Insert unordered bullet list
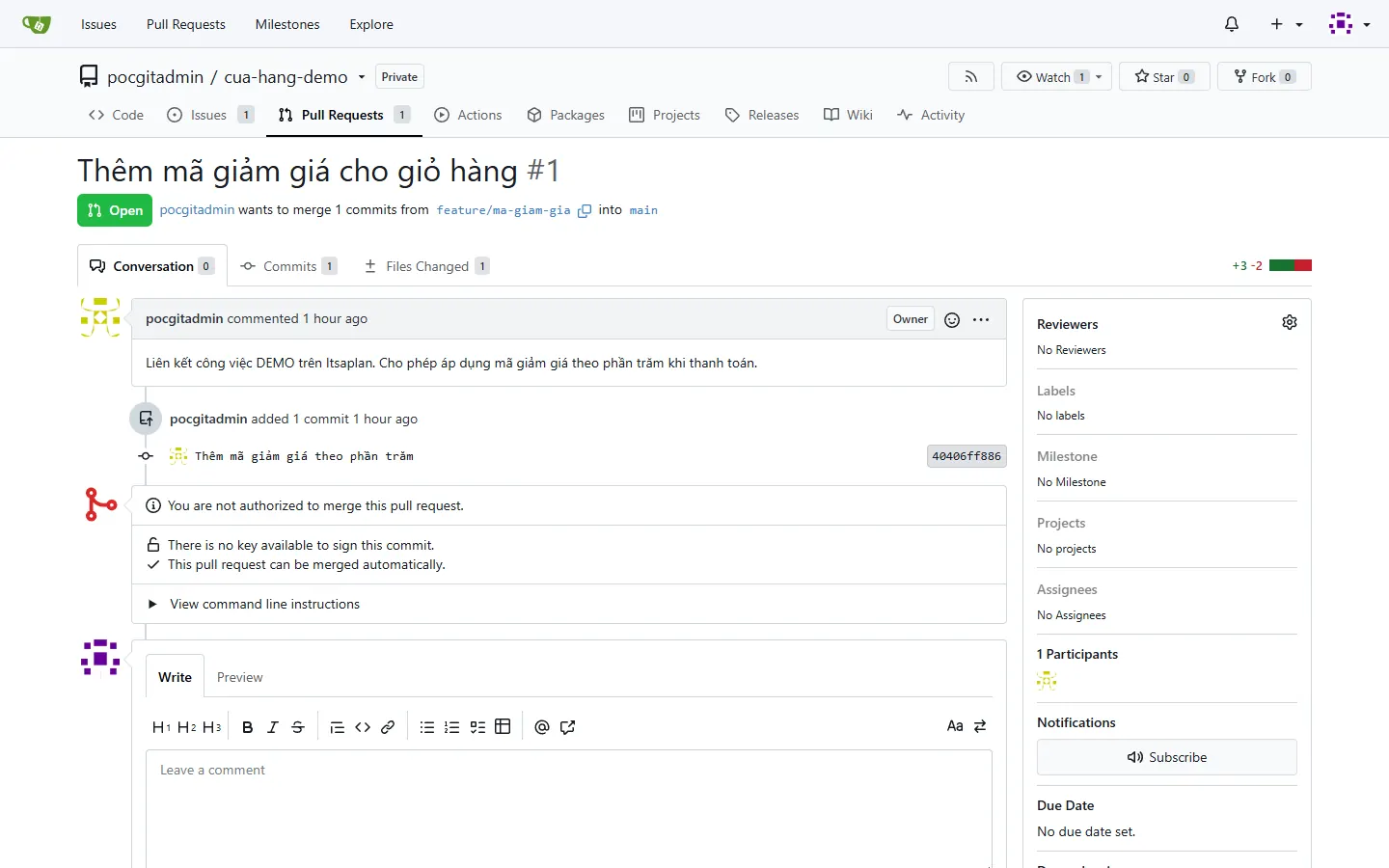Viewport: 1389px width, 868px height. [x=427, y=727]
